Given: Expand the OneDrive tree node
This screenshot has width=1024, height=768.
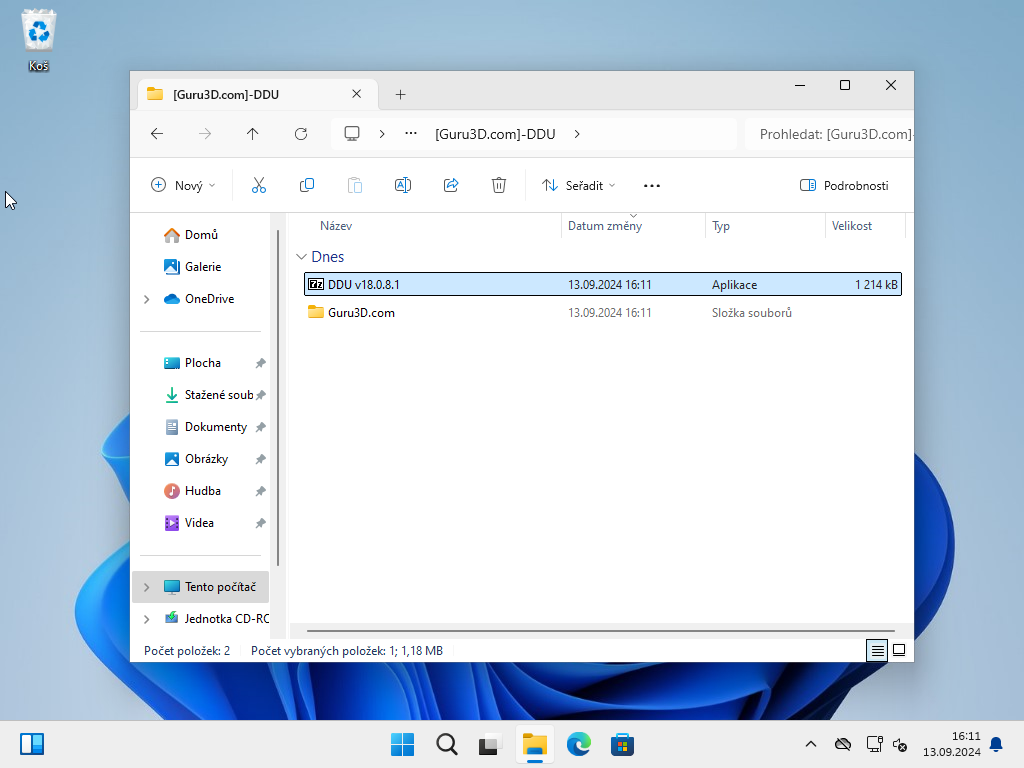Looking at the screenshot, I should click(147, 299).
